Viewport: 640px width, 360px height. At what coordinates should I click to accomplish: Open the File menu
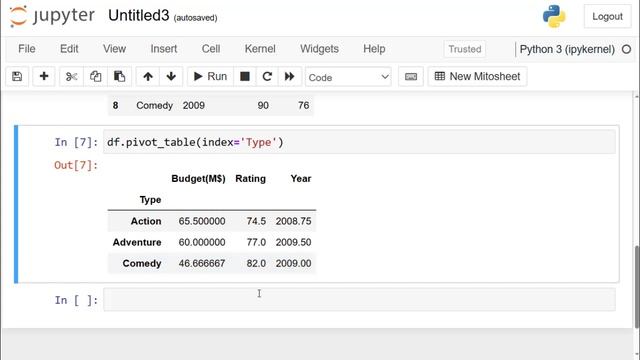pos(27,49)
